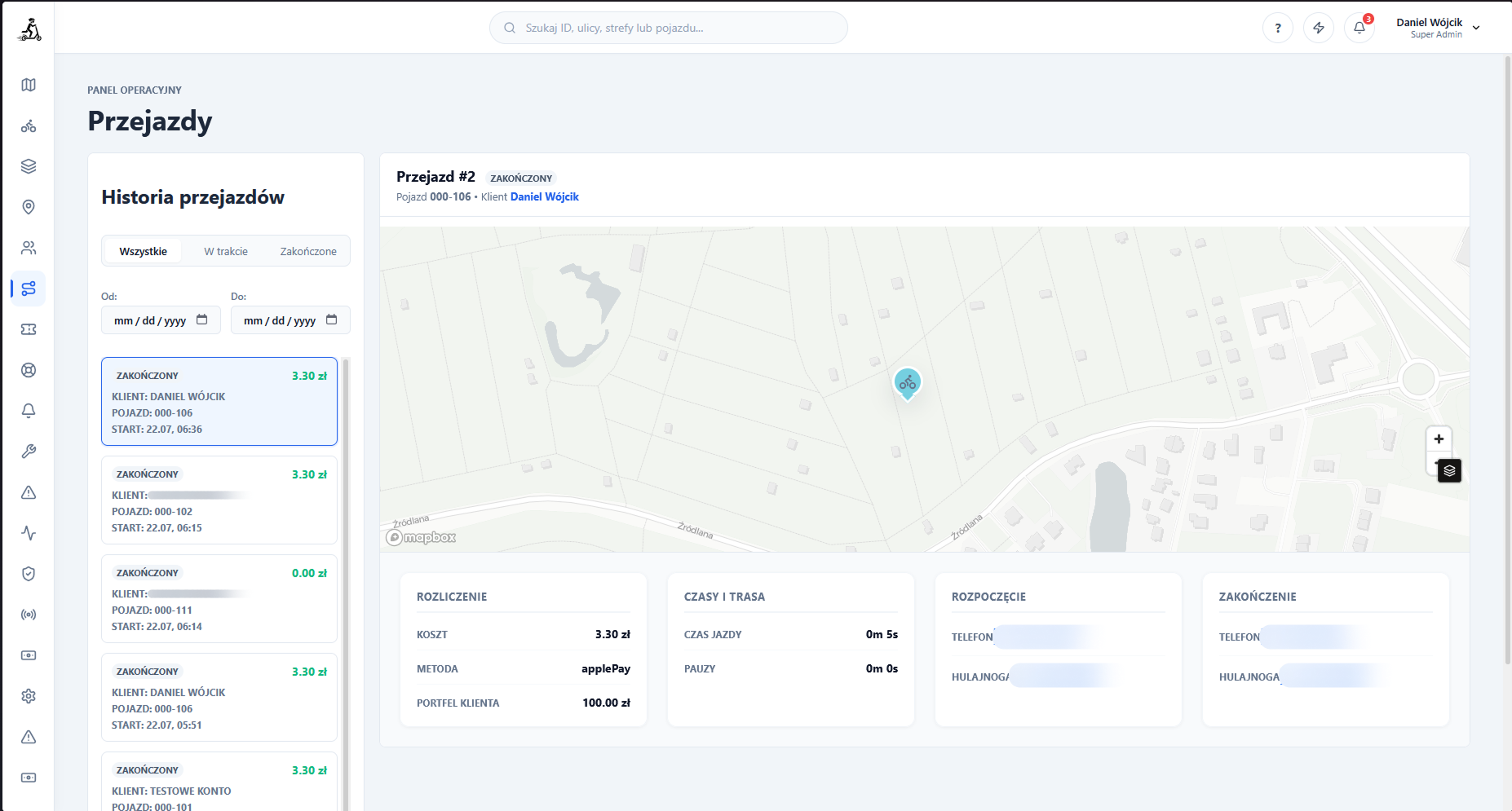Click the Pauzy 0m 0s value
The image size is (1512, 811).
(x=882, y=668)
